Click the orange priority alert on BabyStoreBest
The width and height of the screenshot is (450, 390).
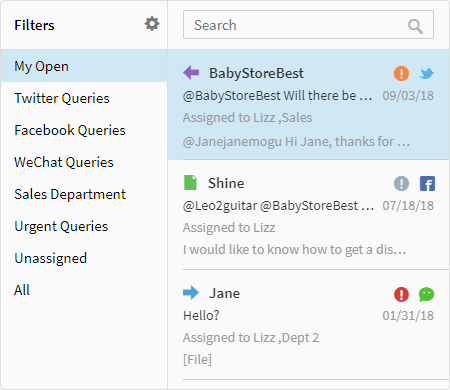[x=401, y=73]
